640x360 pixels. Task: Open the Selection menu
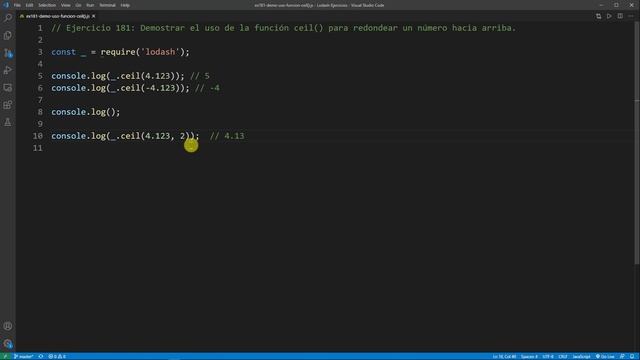pos(47,5)
